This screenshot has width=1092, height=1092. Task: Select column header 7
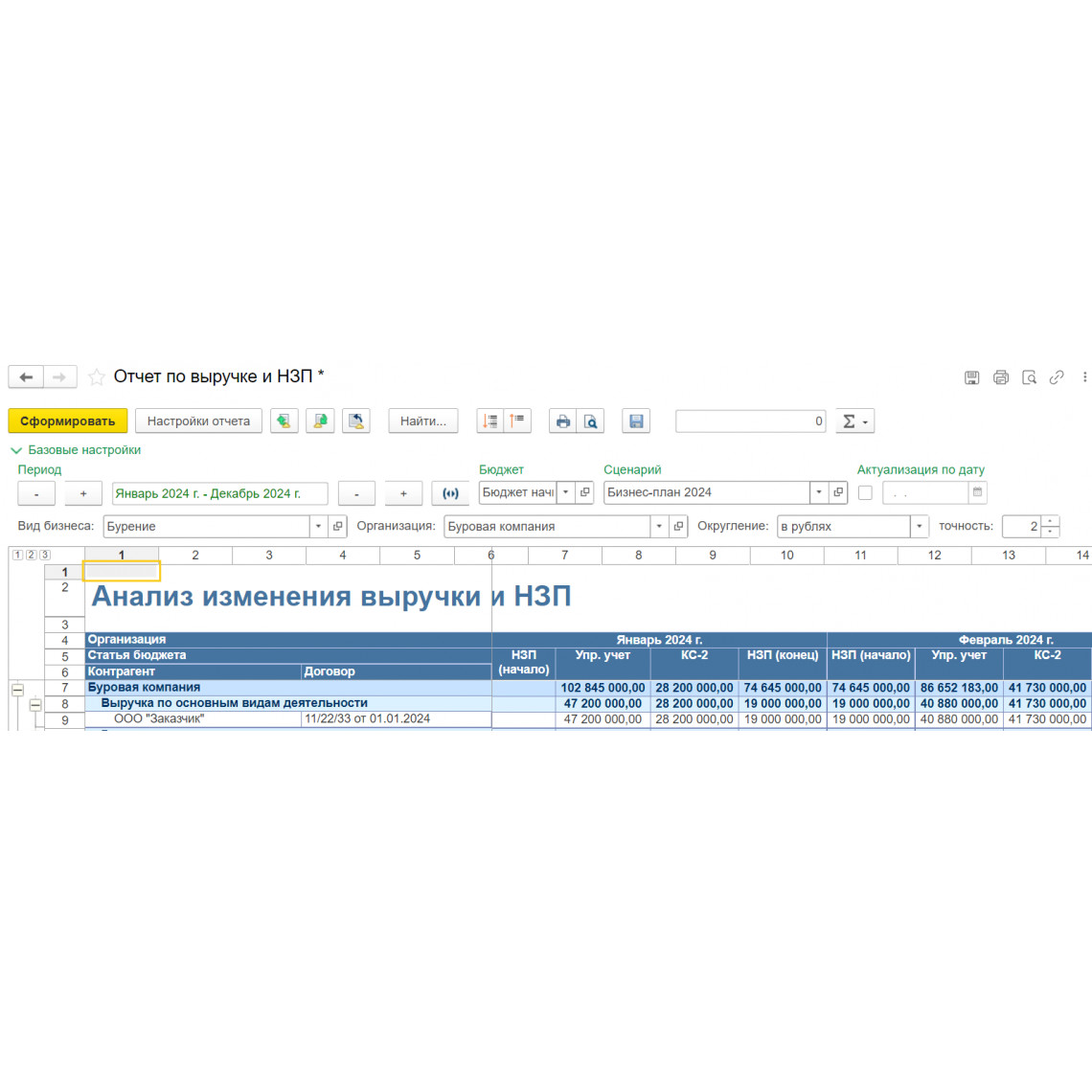pyautogui.click(x=565, y=555)
